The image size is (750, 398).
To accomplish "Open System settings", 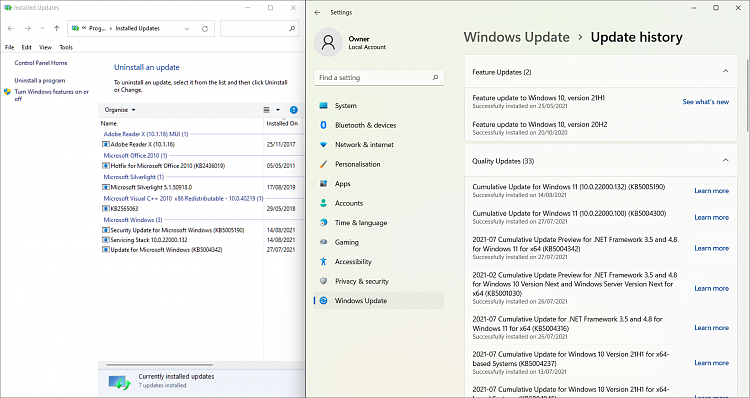I will (x=379, y=106).
